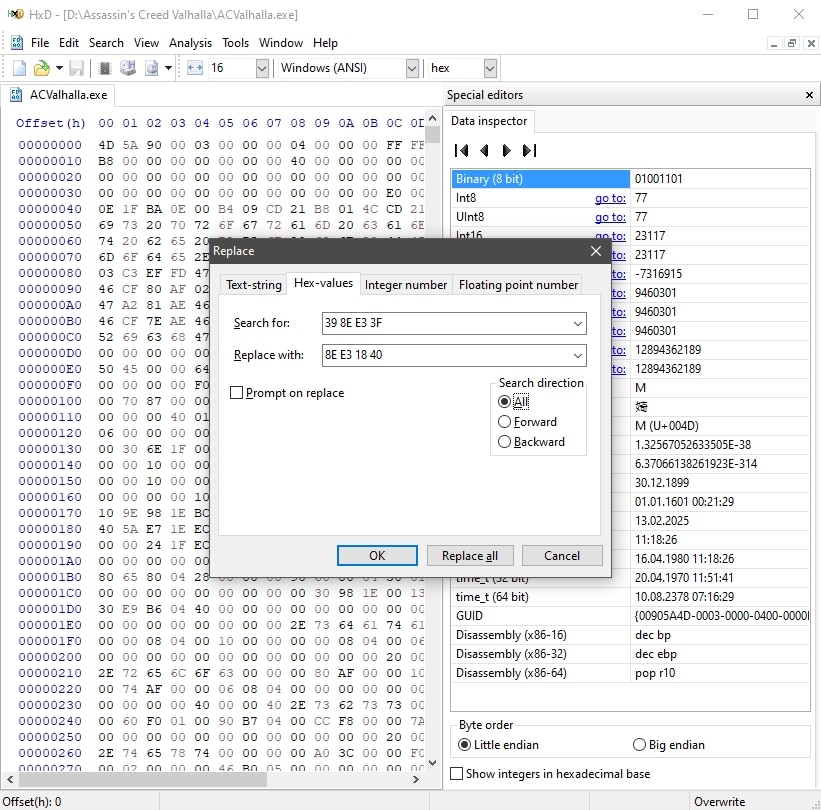Create a new file from toolbar
Viewport: 821px width, 810px height.
coord(19,68)
